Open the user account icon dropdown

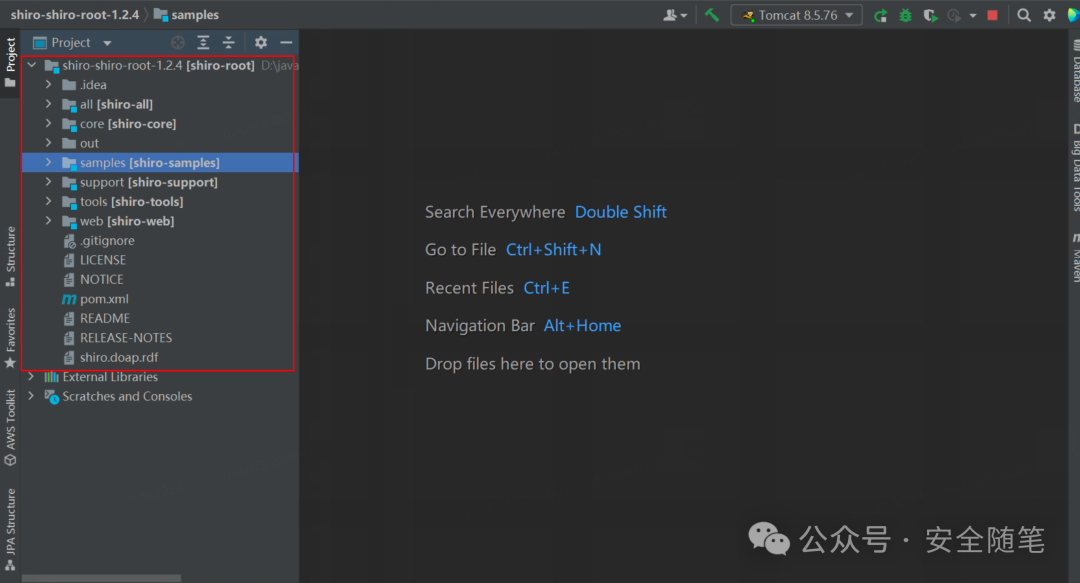[x=674, y=15]
